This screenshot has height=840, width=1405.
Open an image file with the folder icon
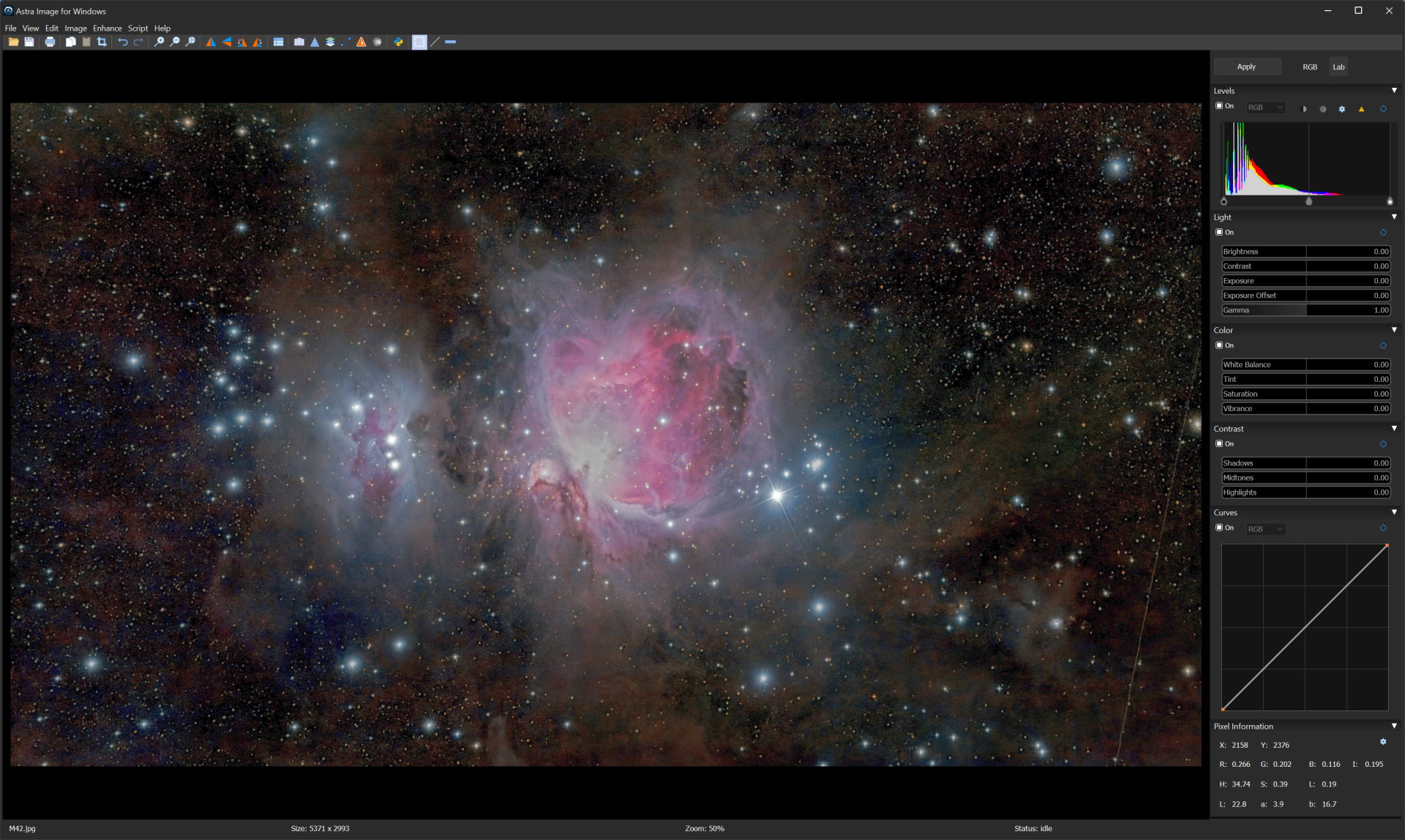pos(13,42)
